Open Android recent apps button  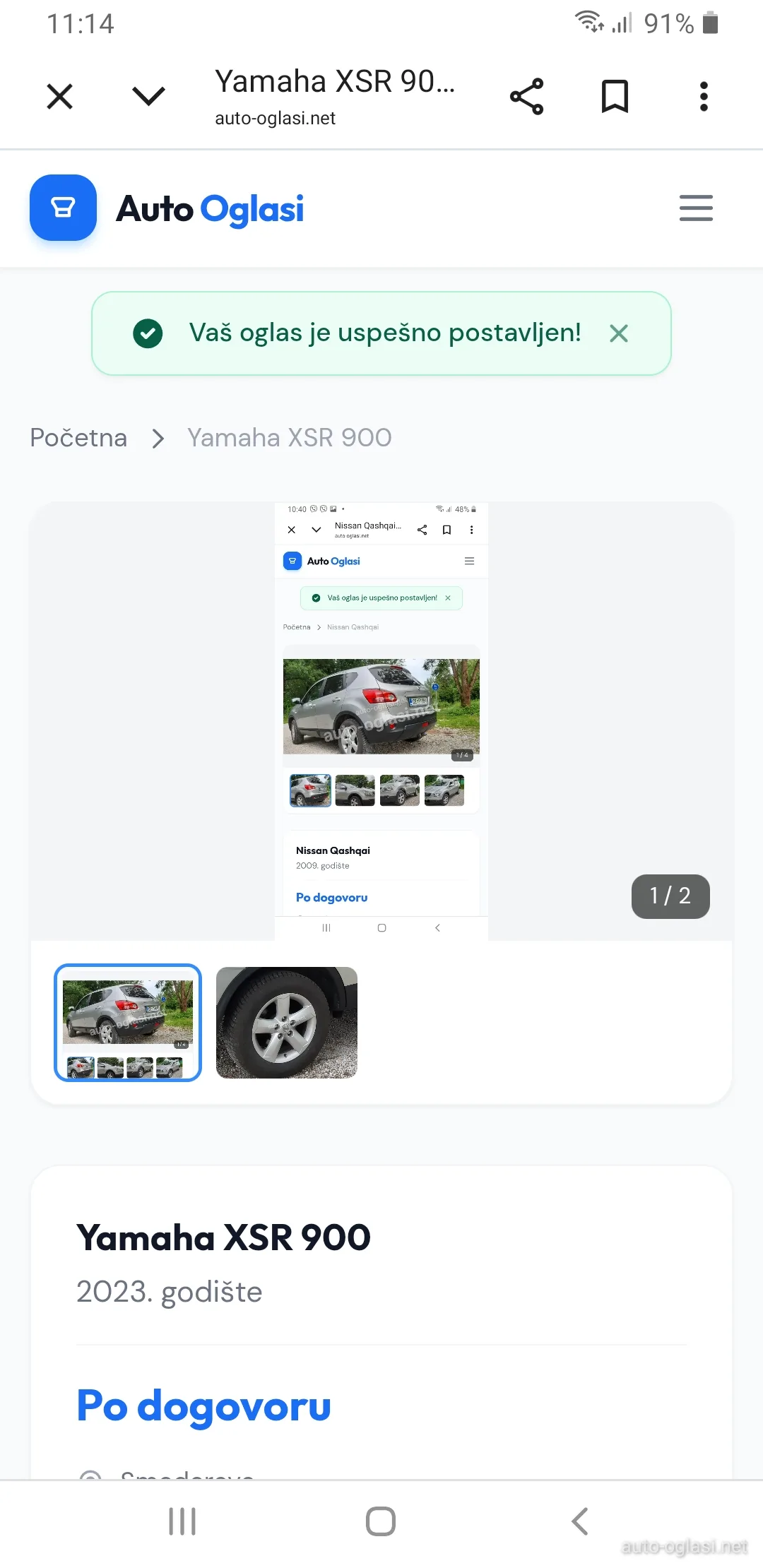pyautogui.click(x=182, y=1521)
